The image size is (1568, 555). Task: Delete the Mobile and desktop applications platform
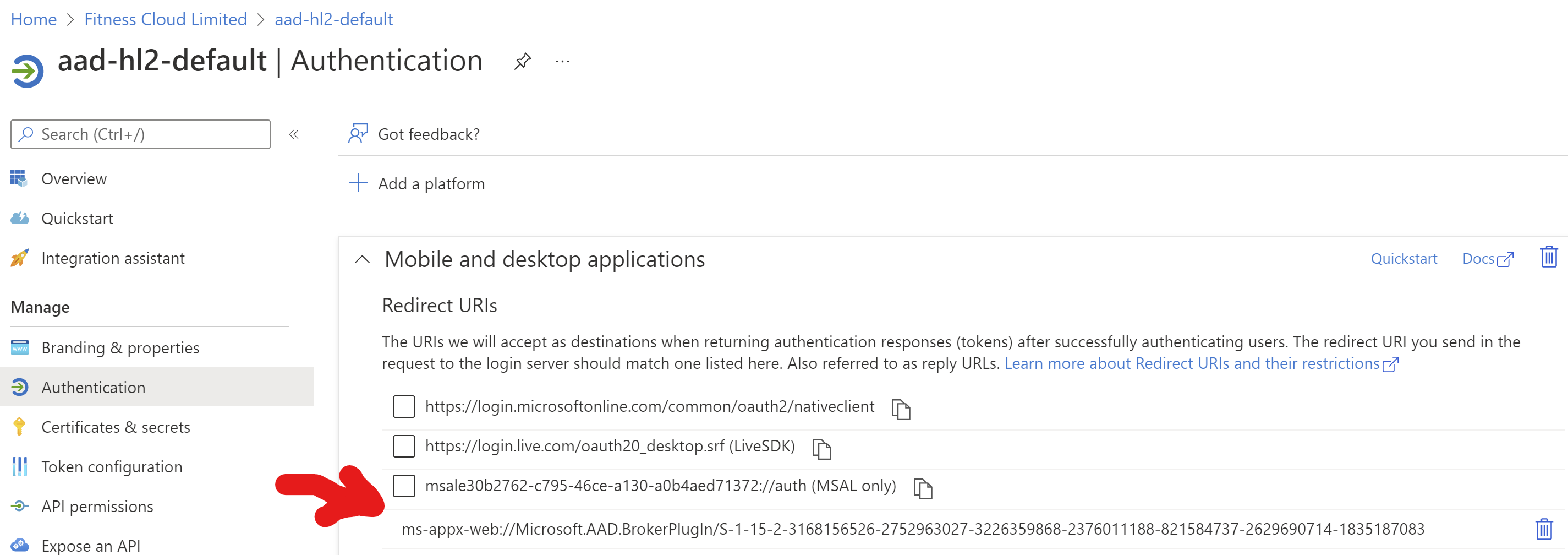coord(1549,257)
